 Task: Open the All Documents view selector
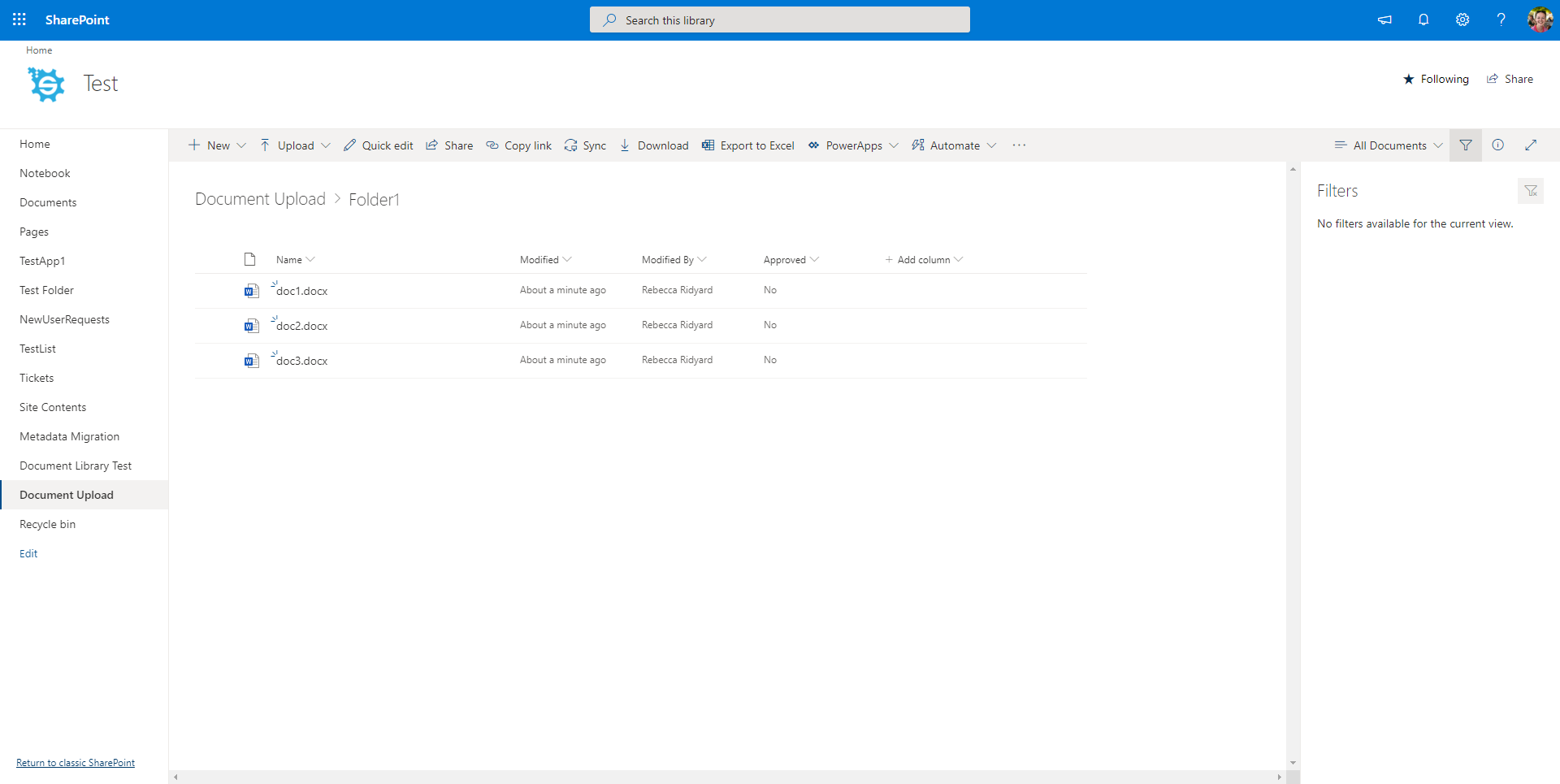pyautogui.click(x=1389, y=145)
